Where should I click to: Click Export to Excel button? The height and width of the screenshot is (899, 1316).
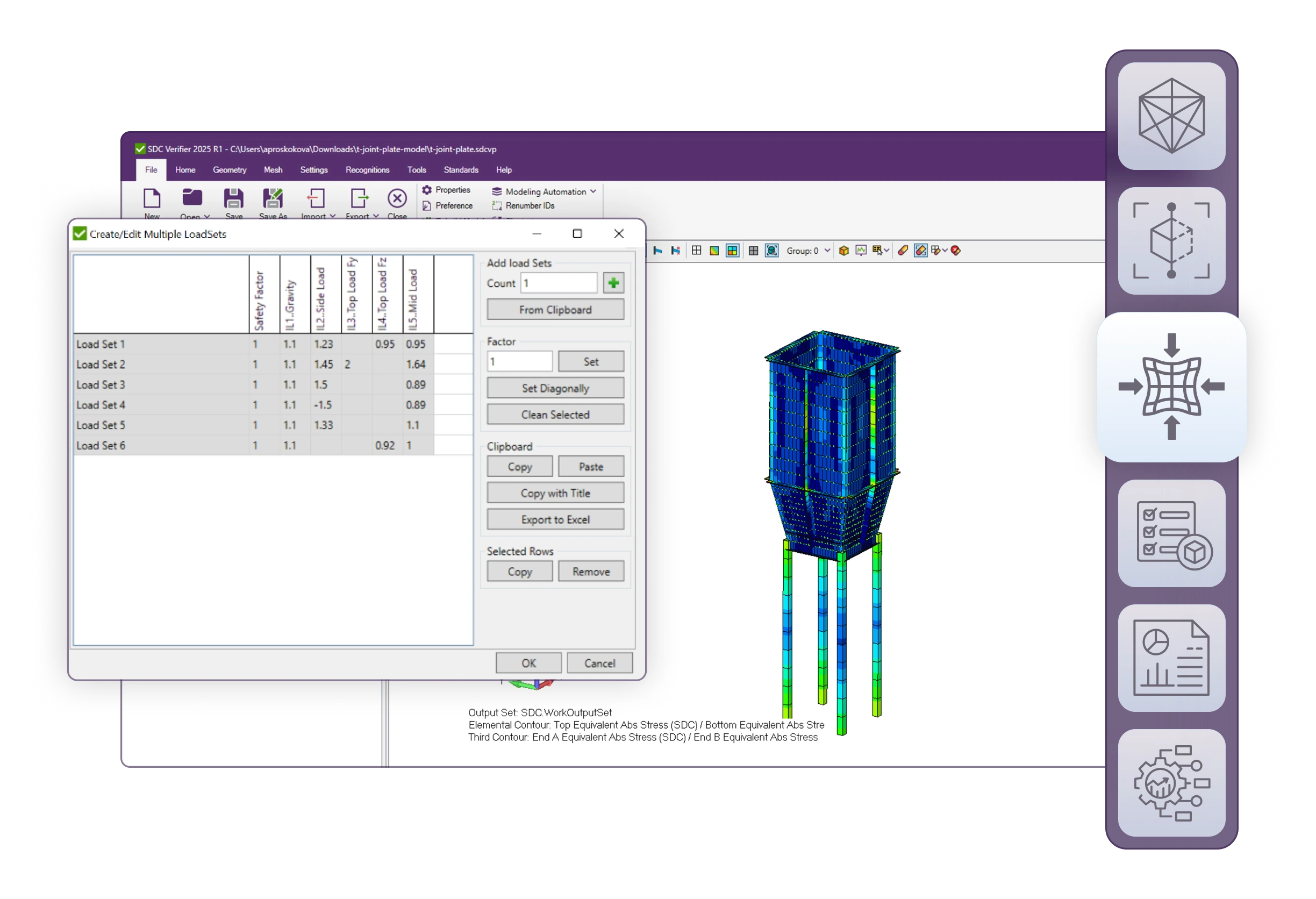pyautogui.click(x=555, y=519)
